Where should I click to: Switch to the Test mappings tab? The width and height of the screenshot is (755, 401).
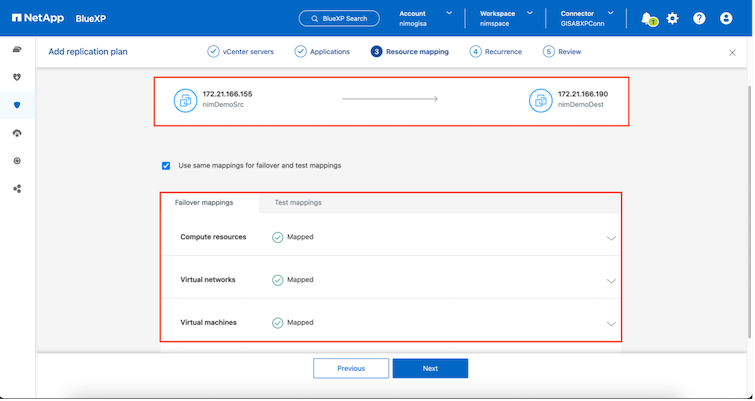(x=298, y=202)
